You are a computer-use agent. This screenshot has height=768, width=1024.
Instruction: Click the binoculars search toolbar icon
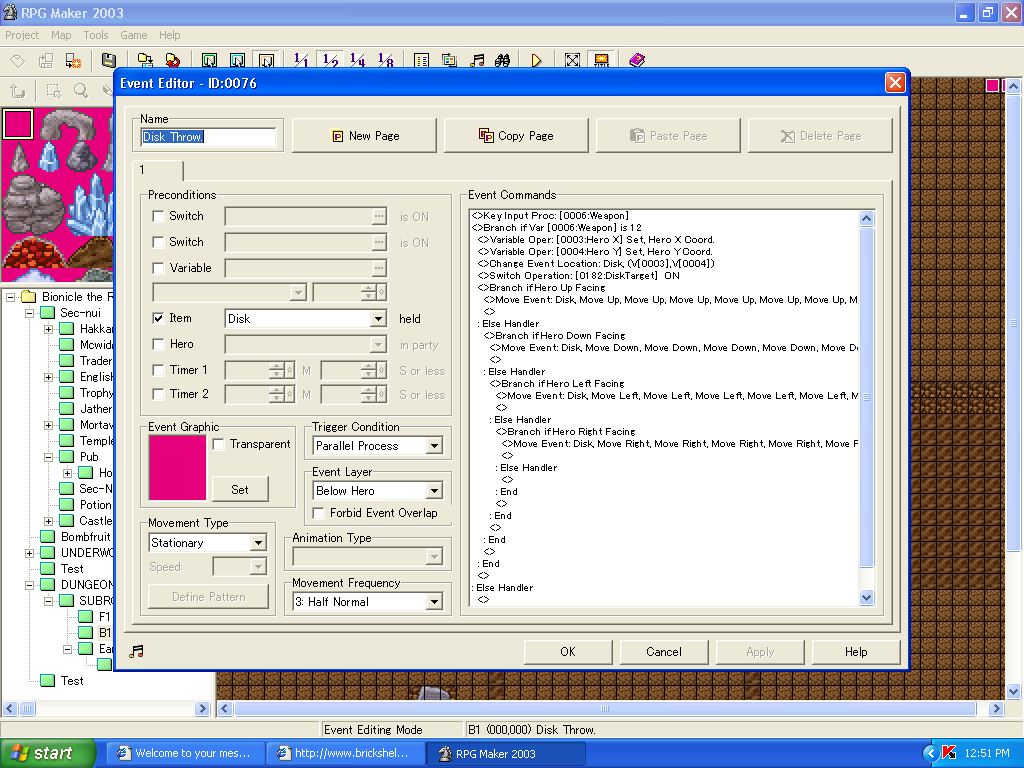tap(503, 60)
